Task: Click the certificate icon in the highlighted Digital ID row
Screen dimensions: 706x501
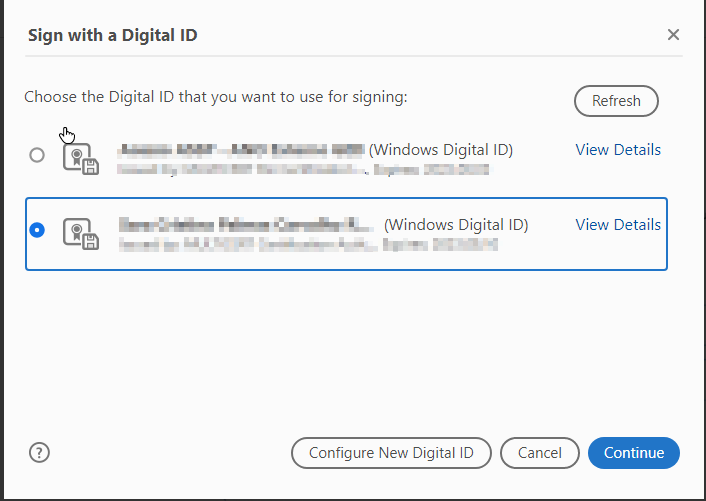Action: [x=81, y=234]
